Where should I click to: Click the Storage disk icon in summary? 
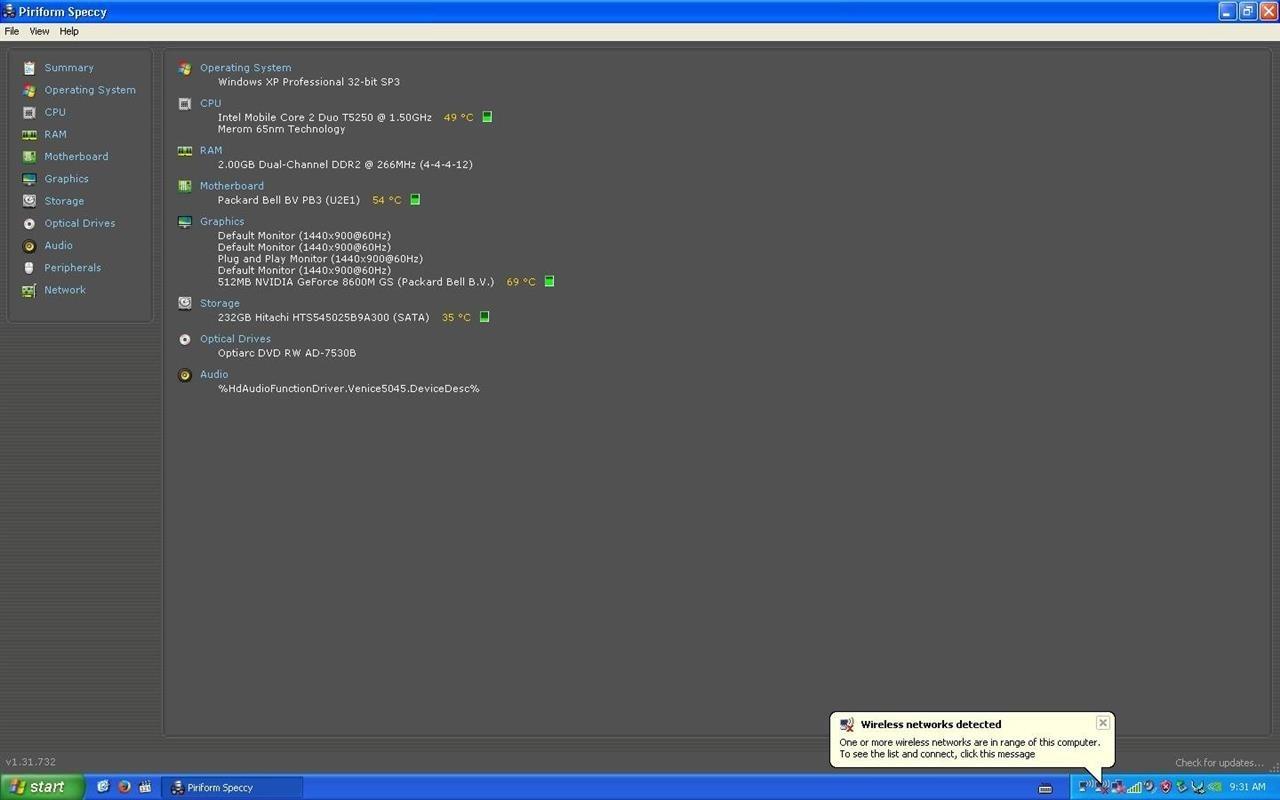pyautogui.click(x=185, y=303)
